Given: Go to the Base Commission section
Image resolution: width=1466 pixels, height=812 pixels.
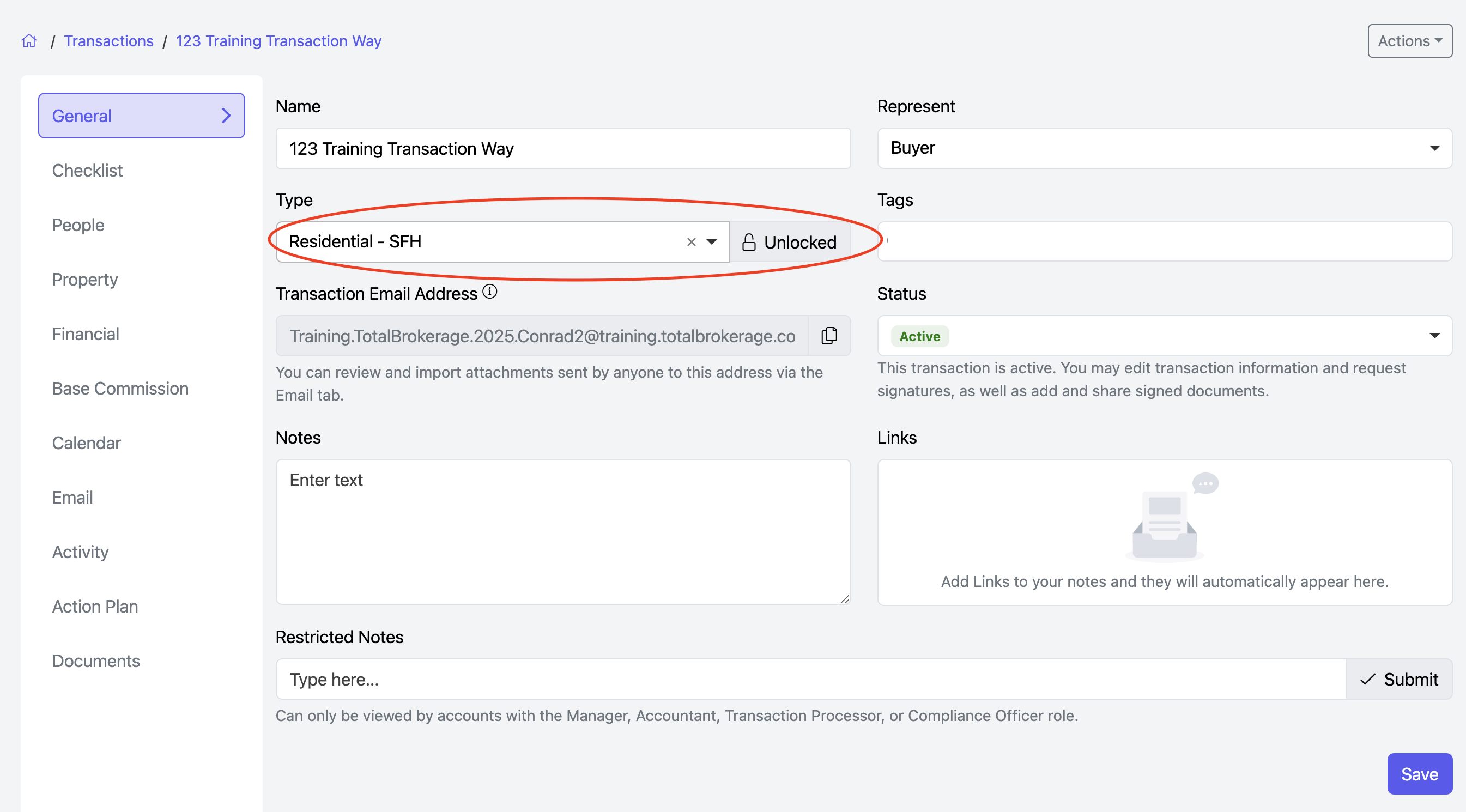Looking at the screenshot, I should pyautogui.click(x=120, y=388).
